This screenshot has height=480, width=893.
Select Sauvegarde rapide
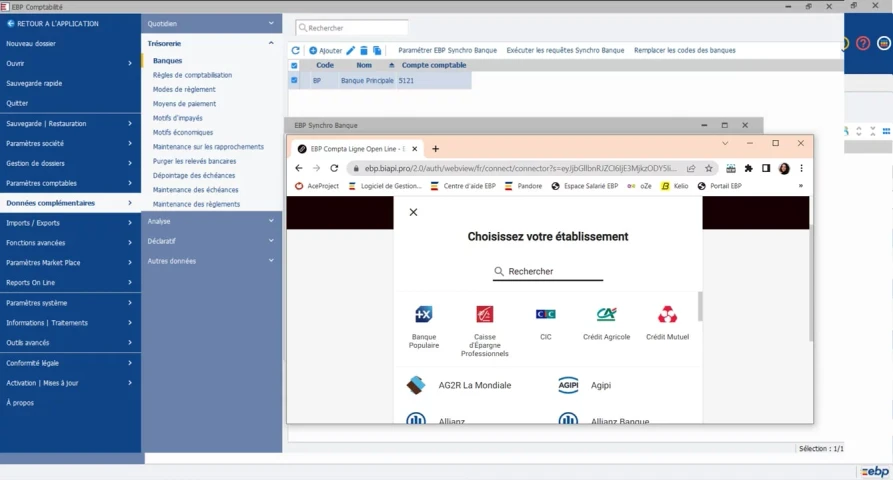pos(34,83)
